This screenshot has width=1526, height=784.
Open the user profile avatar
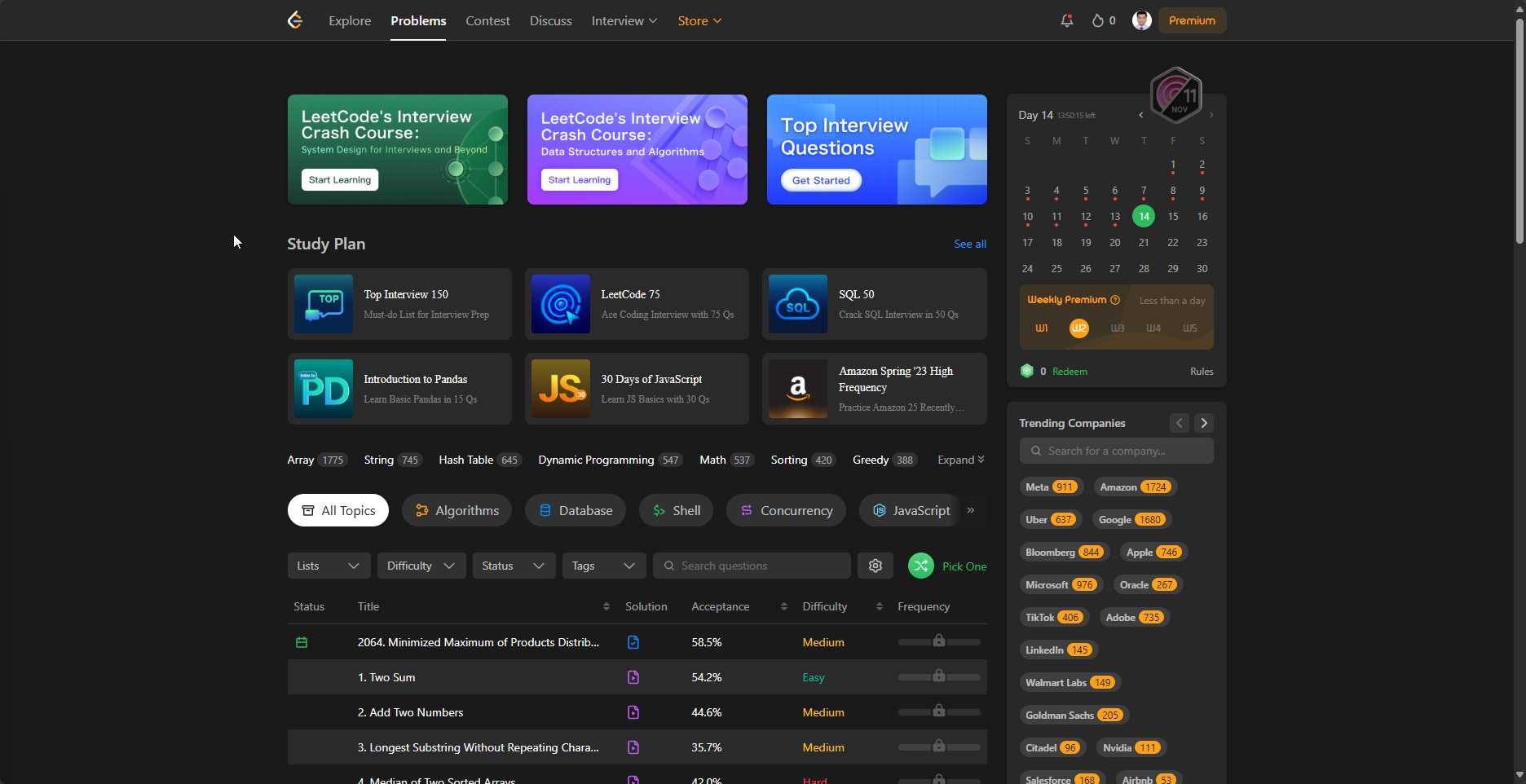point(1141,20)
